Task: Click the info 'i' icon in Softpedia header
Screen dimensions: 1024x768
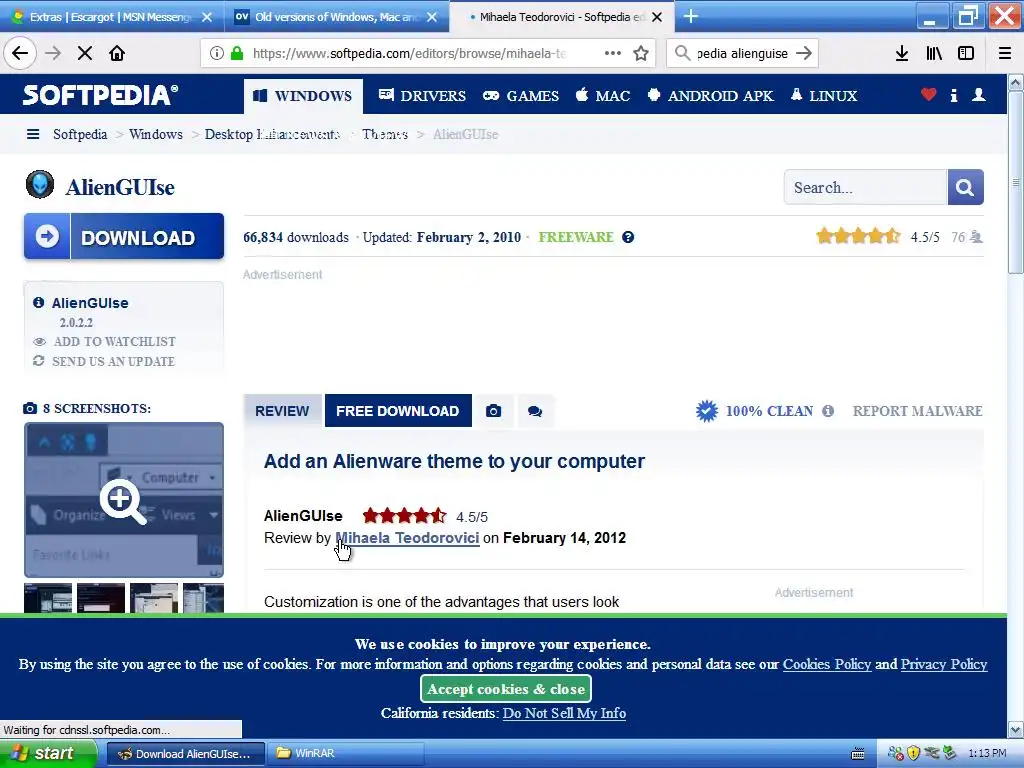Action: pyautogui.click(x=954, y=95)
